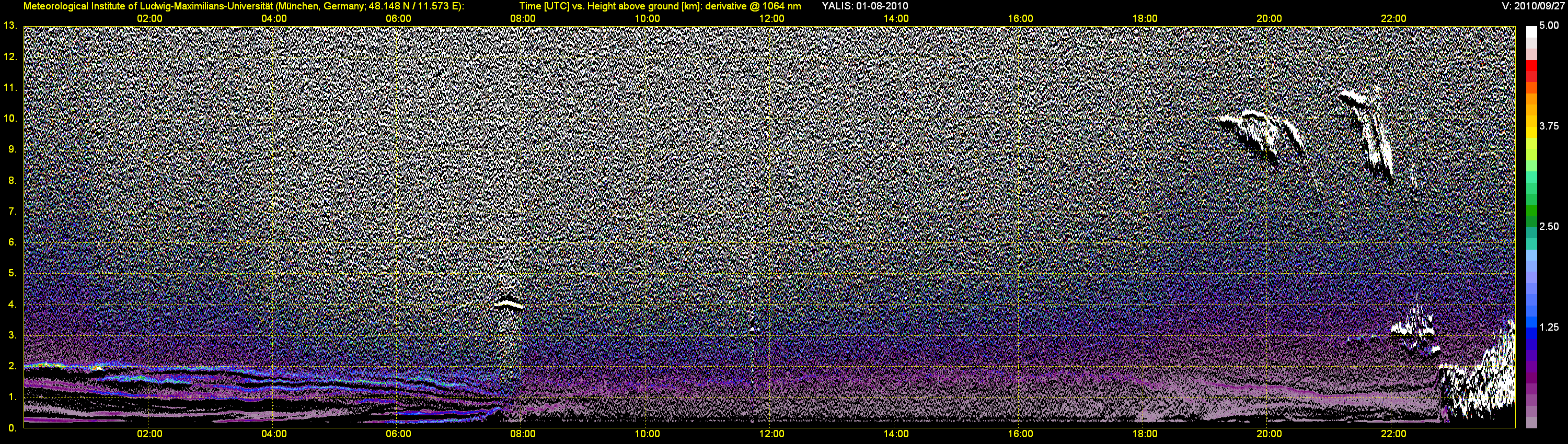Screen dimensions: 1568x444
Task: Click the 5. height axis label
Action: click(12, 273)
